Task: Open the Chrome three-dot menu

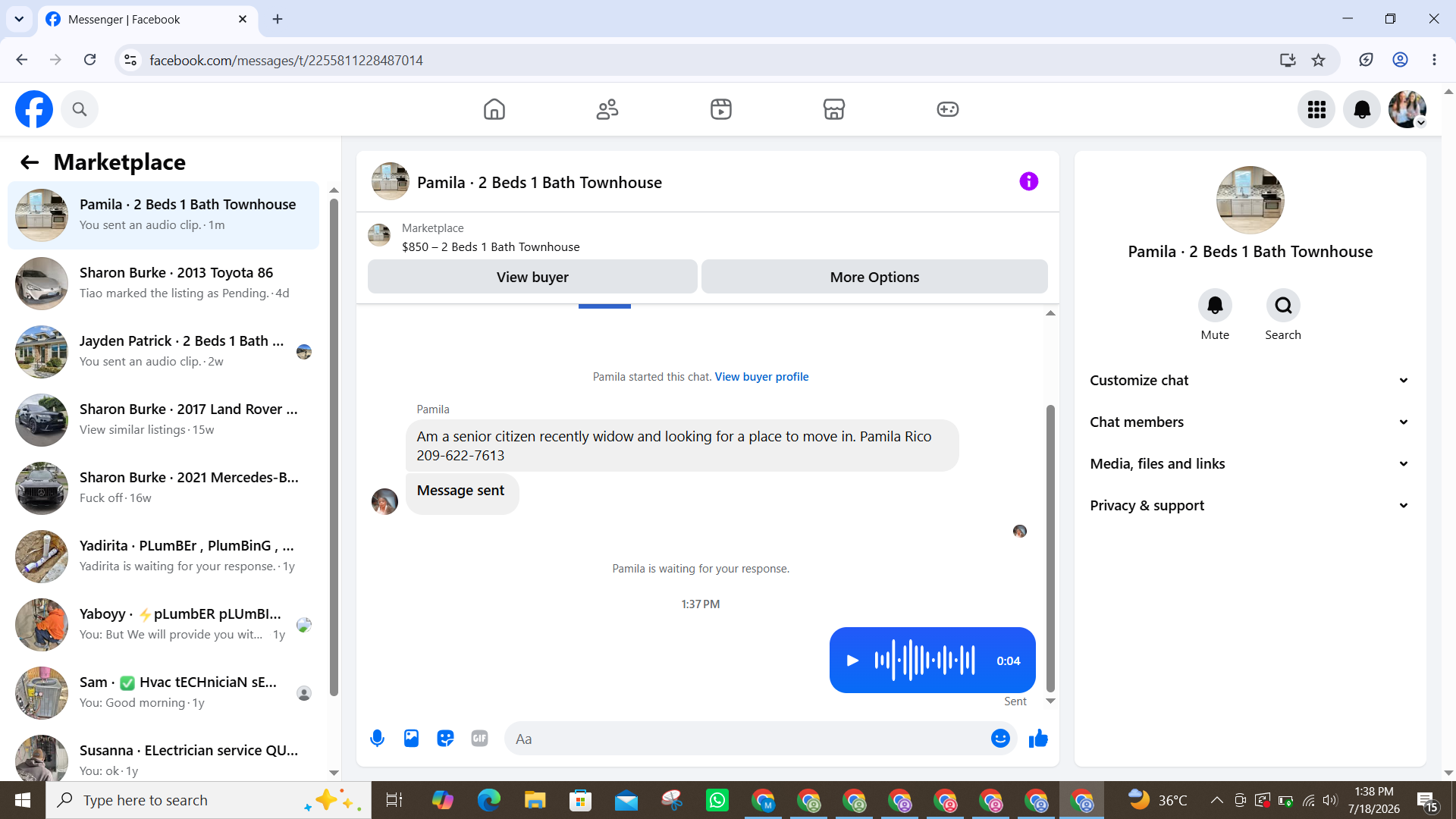Action: point(1434,60)
